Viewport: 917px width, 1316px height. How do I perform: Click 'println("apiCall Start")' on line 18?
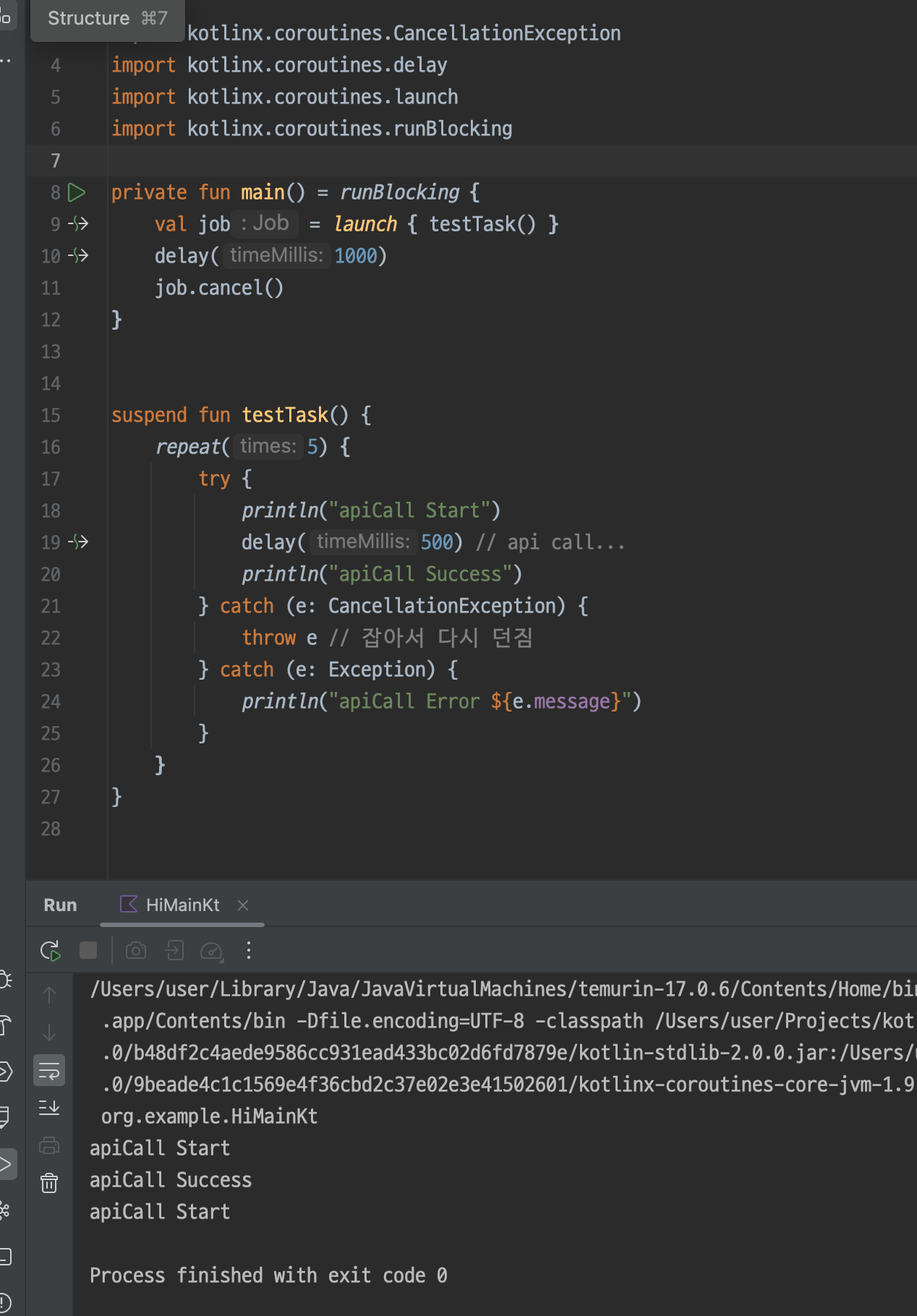point(371,510)
